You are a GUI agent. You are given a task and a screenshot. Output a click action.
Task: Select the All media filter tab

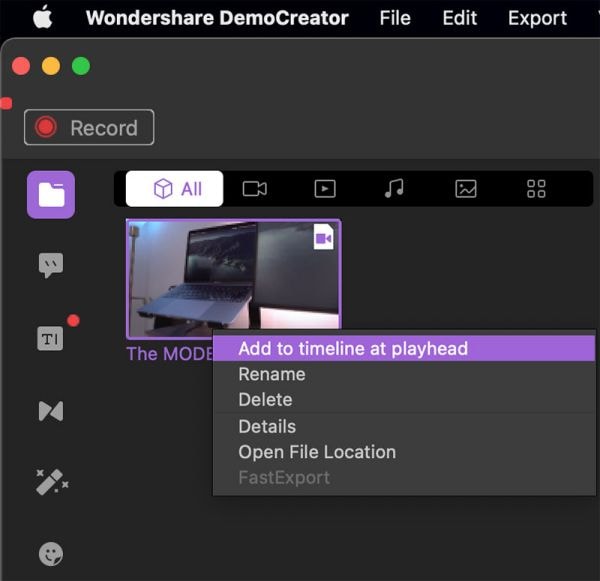point(174,189)
